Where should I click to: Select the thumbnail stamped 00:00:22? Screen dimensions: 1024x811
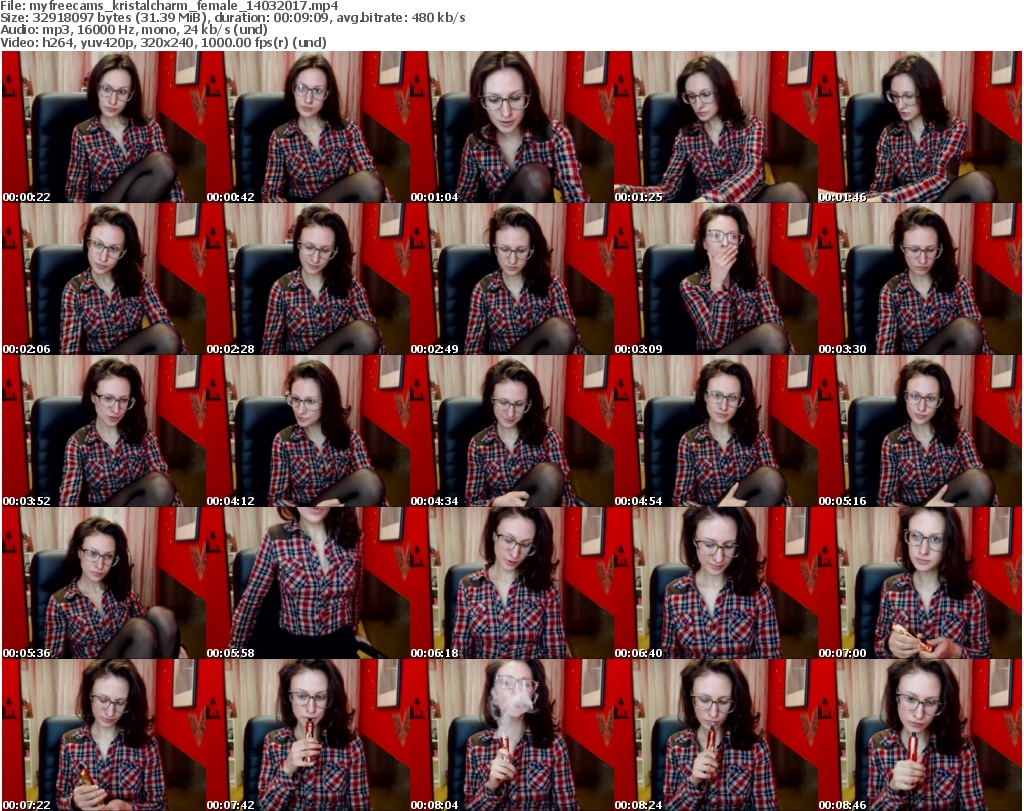[x=103, y=127]
